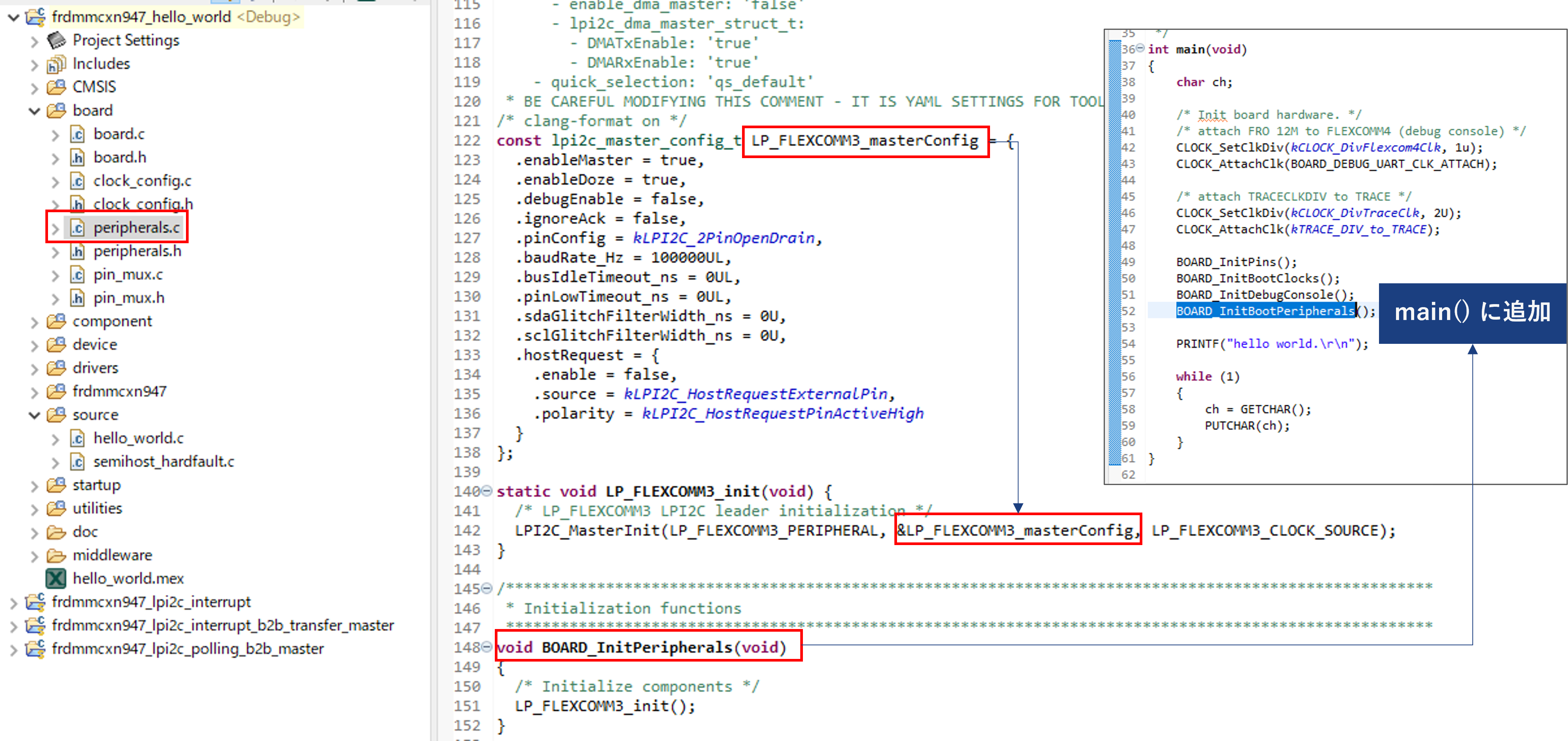Image resolution: width=1568 pixels, height=741 pixels.
Task: Select pin_mux.c in the board folder
Action: pos(128,275)
